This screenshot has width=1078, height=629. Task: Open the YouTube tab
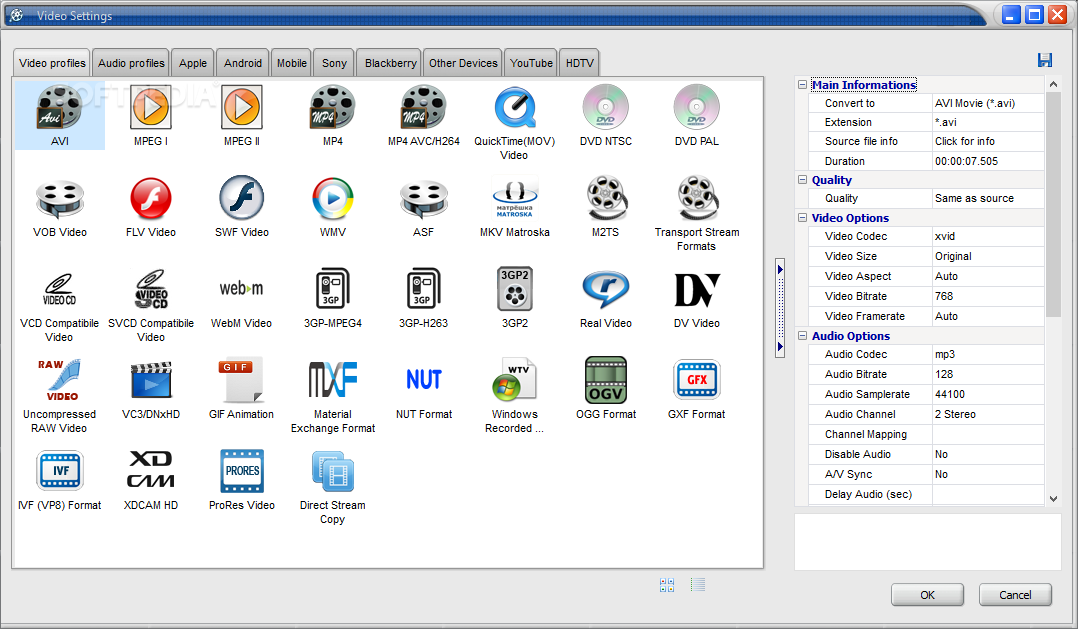click(x=531, y=63)
